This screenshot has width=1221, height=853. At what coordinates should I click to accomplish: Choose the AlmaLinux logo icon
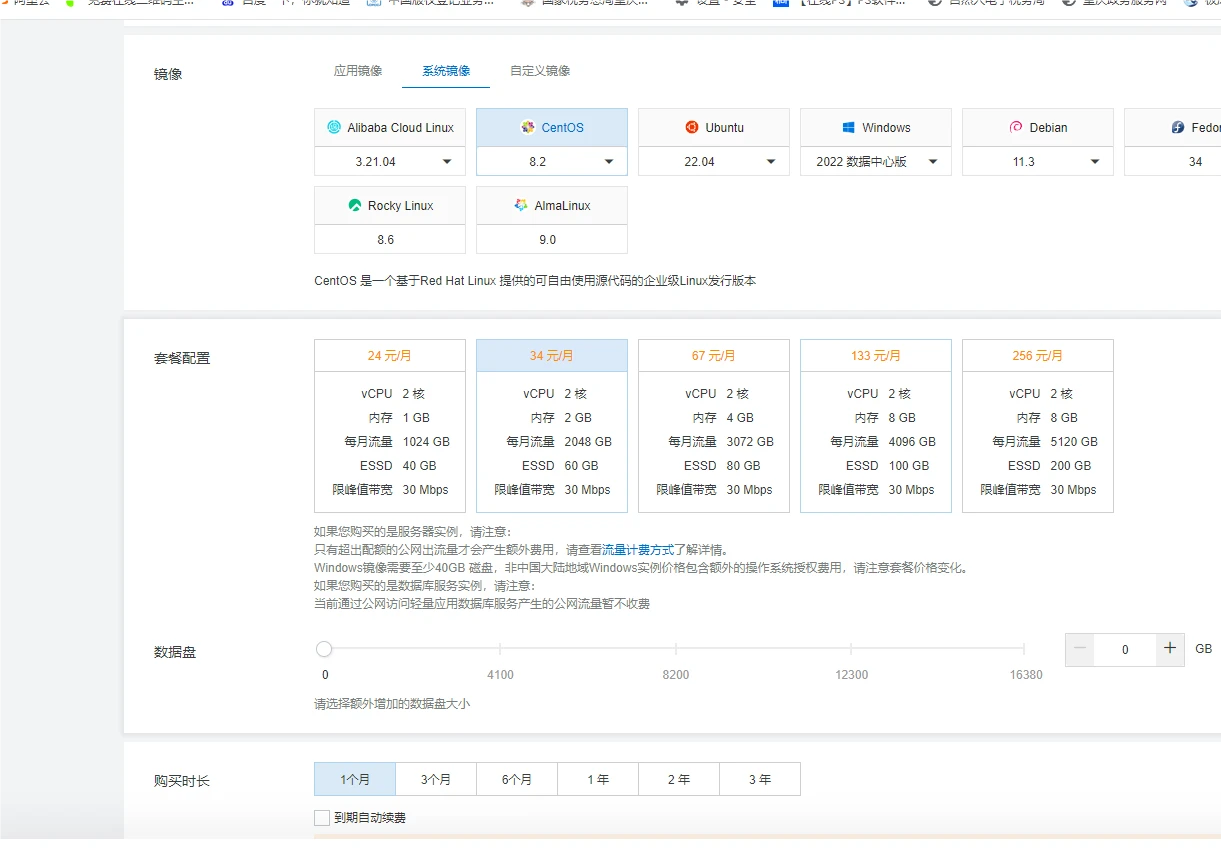(521, 205)
